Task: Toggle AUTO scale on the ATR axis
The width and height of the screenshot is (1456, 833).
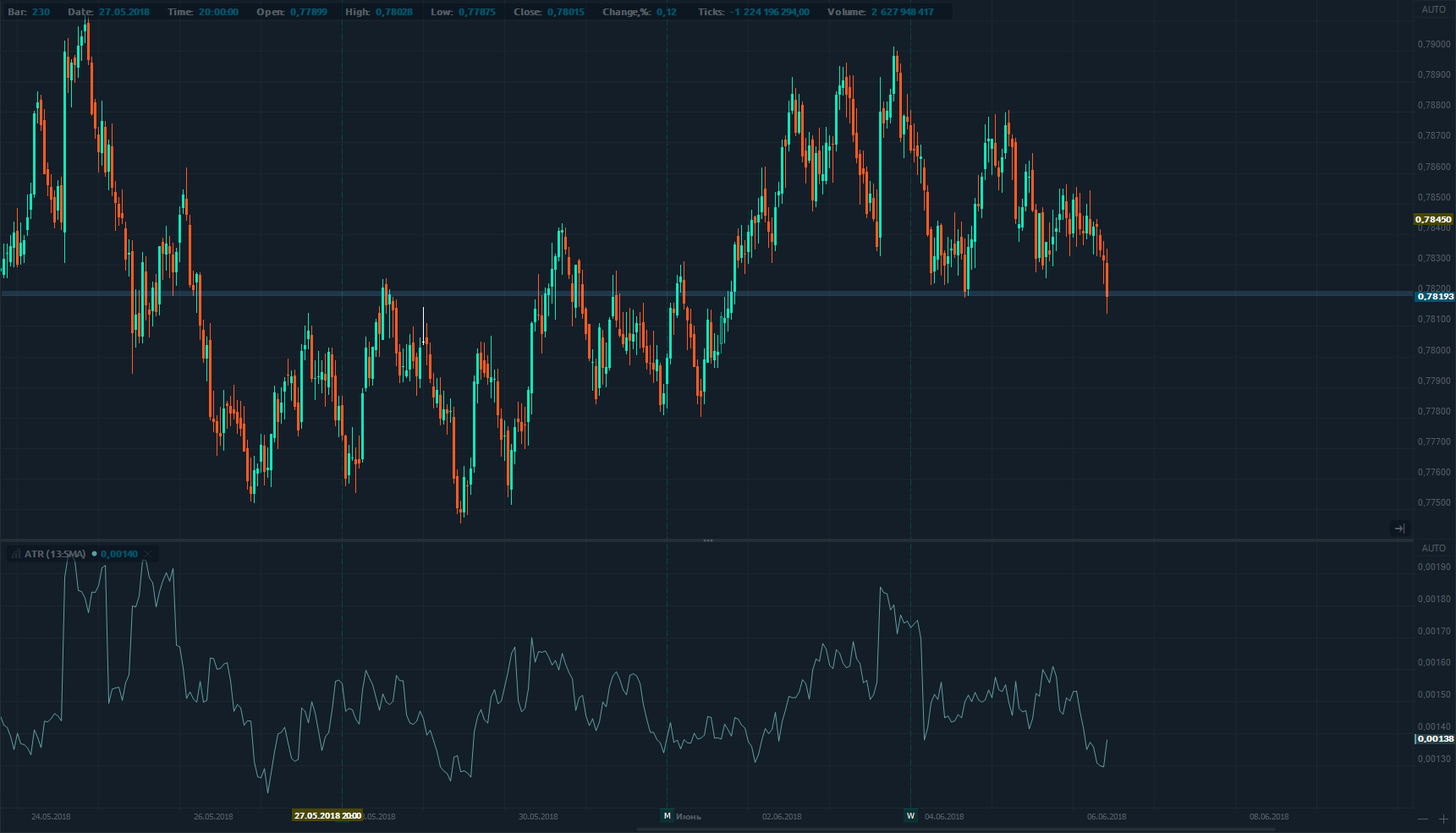Action: pos(1433,548)
